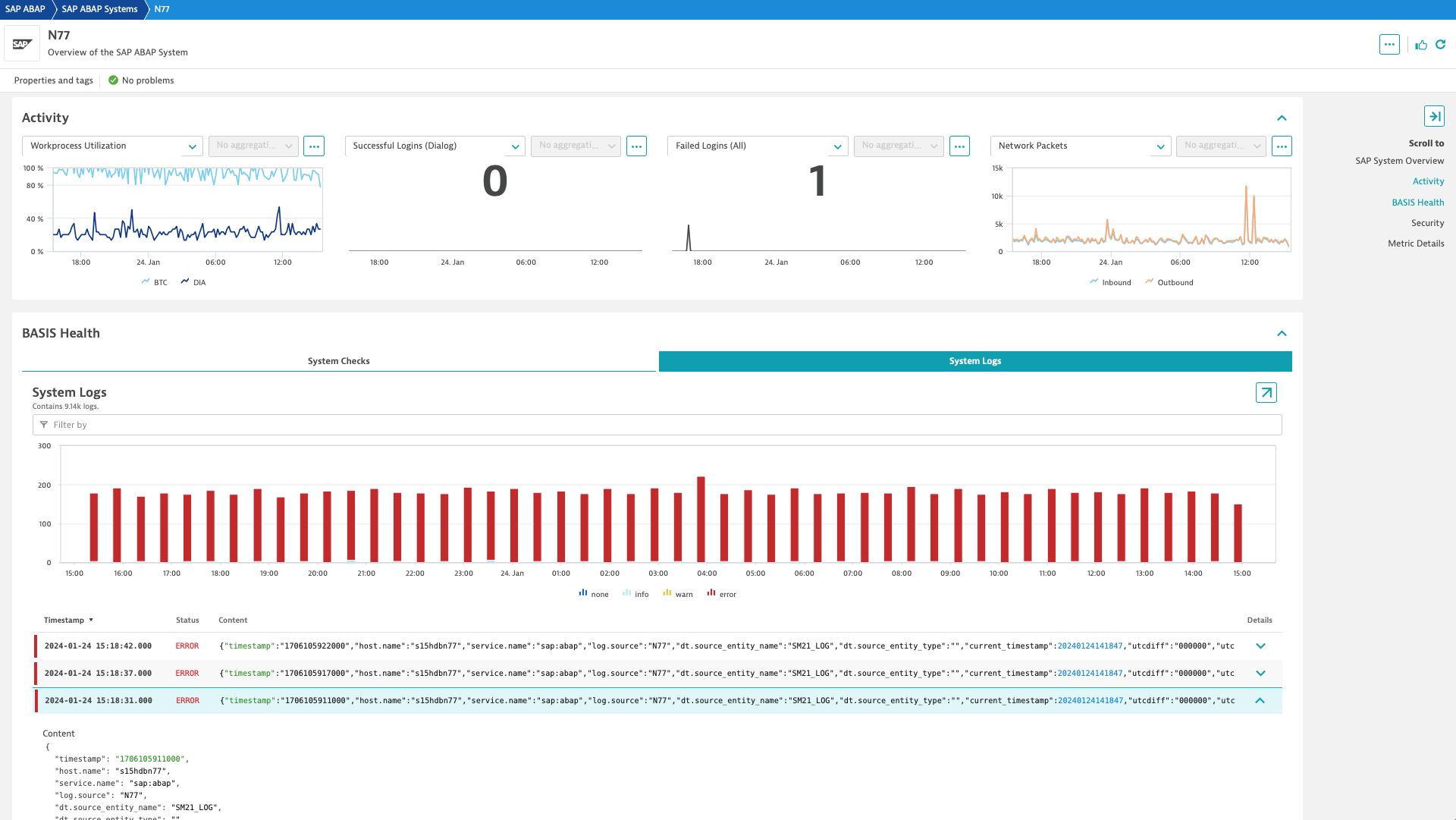1456x820 pixels.
Task: Click the external link icon for System Logs
Action: click(x=1266, y=392)
